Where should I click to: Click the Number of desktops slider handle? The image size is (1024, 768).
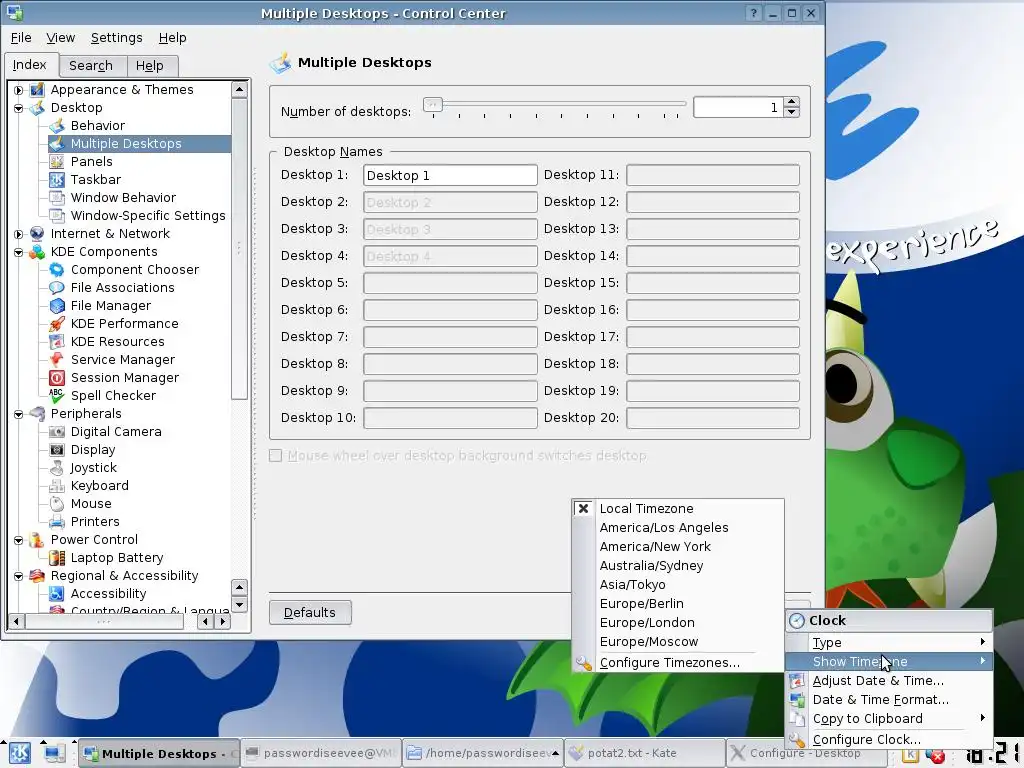click(432, 104)
